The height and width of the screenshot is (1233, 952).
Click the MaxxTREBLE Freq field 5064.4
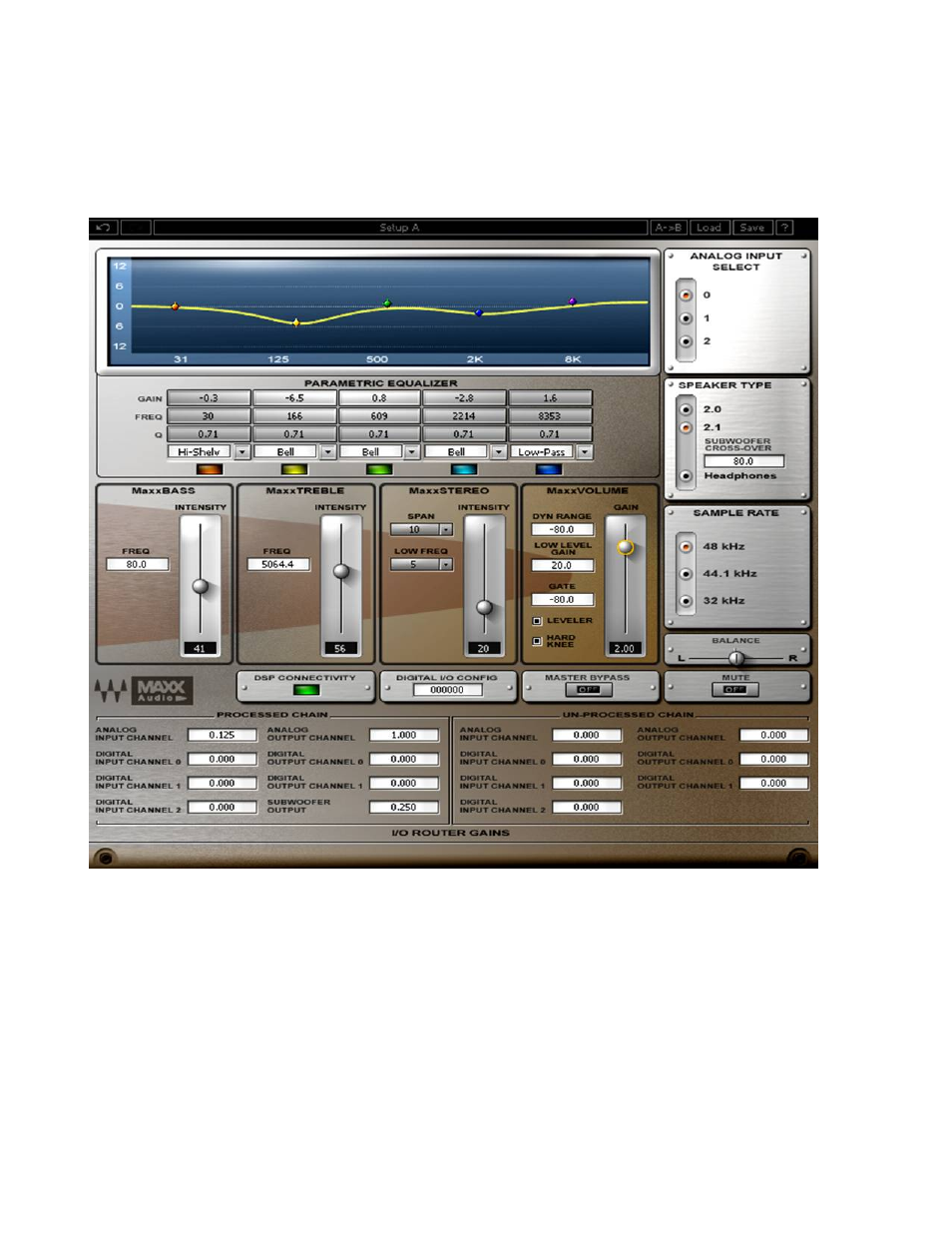click(278, 565)
